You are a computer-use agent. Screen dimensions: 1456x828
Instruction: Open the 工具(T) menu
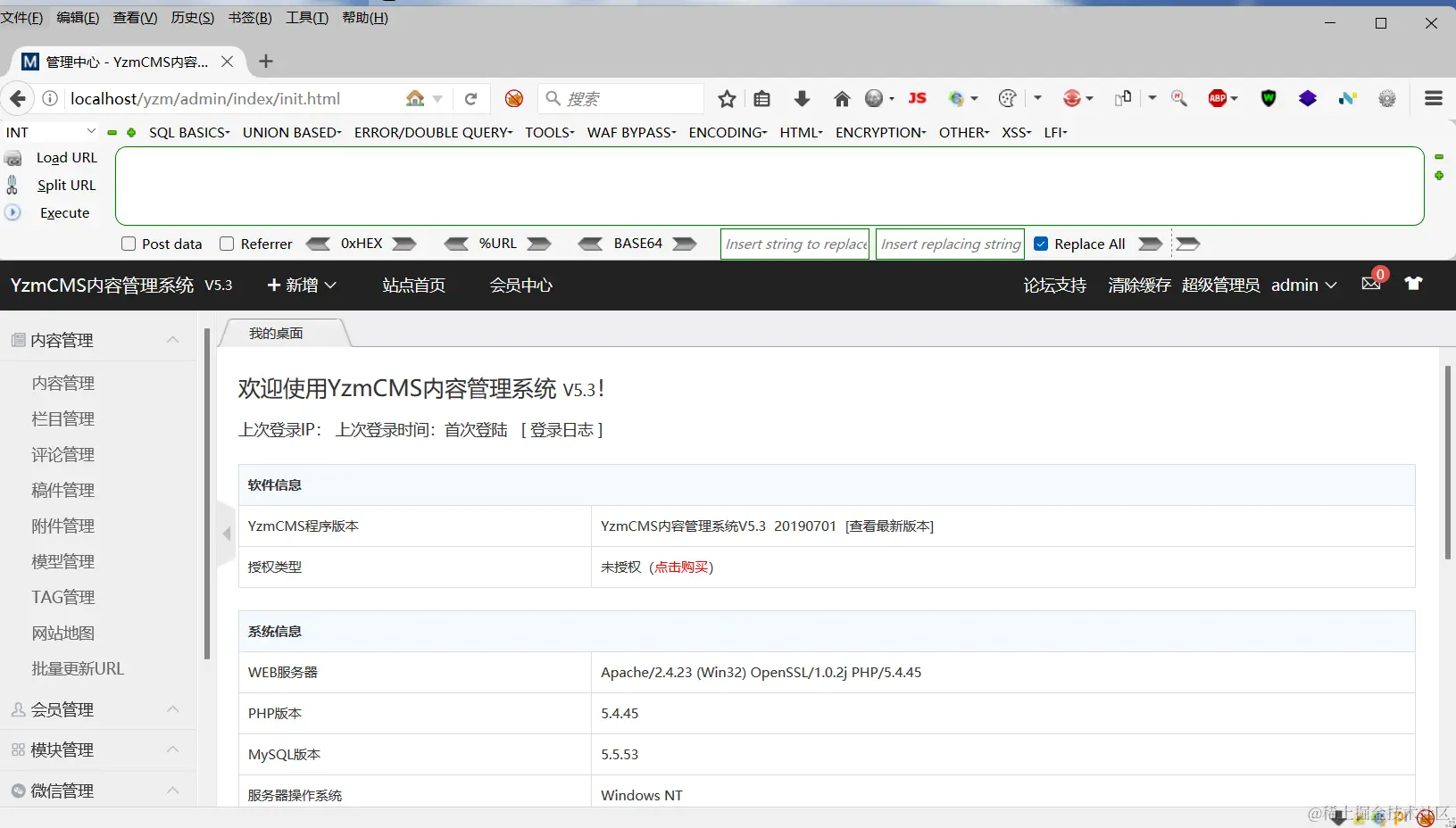click(307, 18)
